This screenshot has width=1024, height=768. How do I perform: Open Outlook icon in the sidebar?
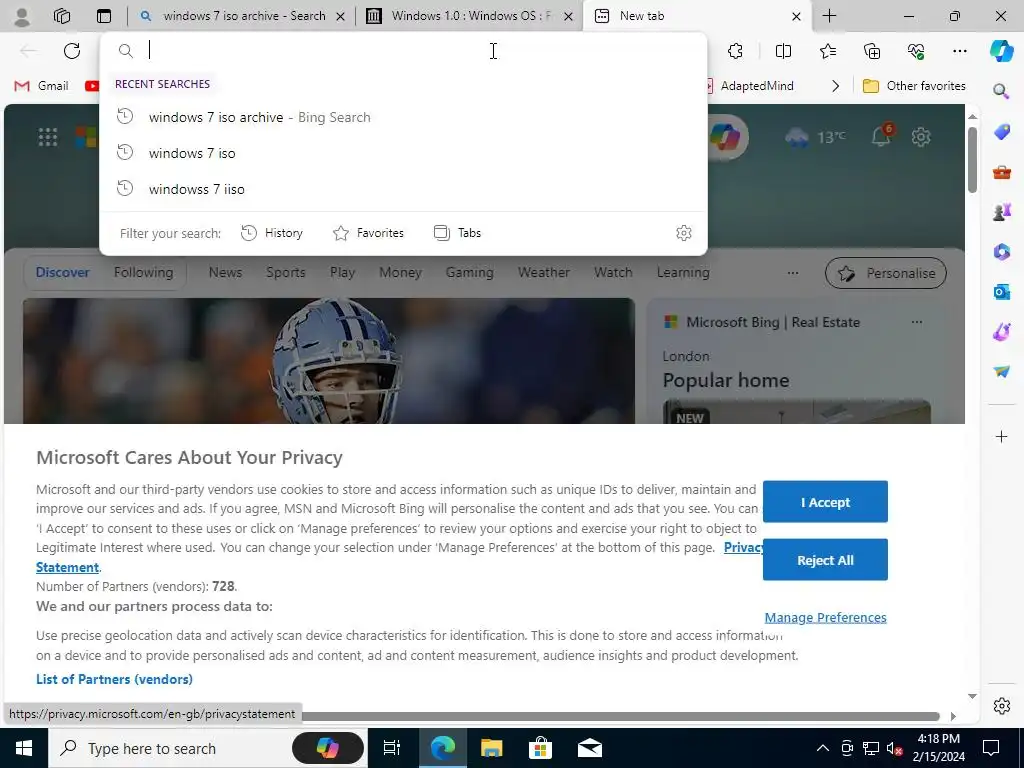1001,292
